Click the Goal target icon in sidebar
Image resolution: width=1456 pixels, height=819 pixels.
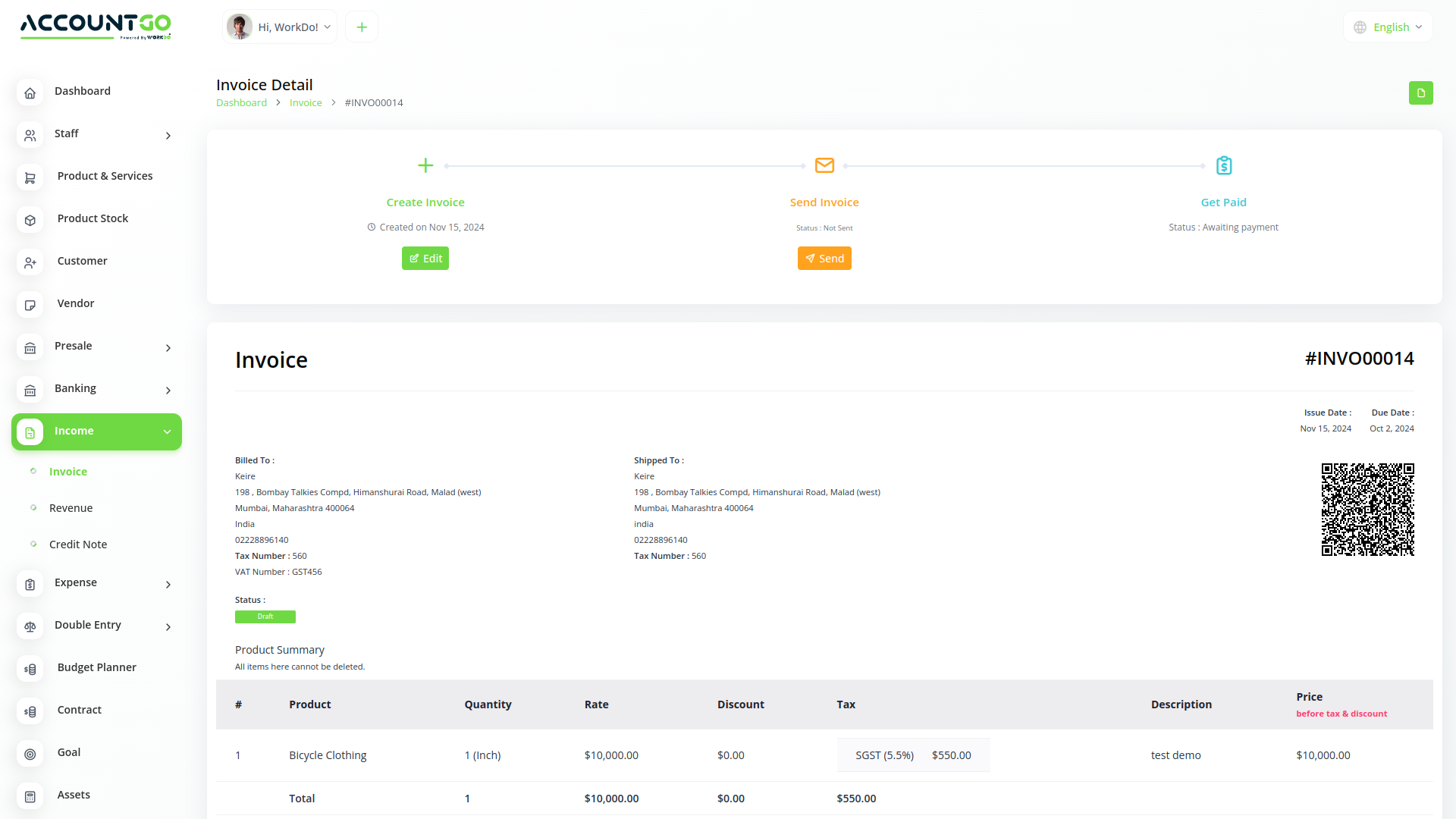coord(30,754)
